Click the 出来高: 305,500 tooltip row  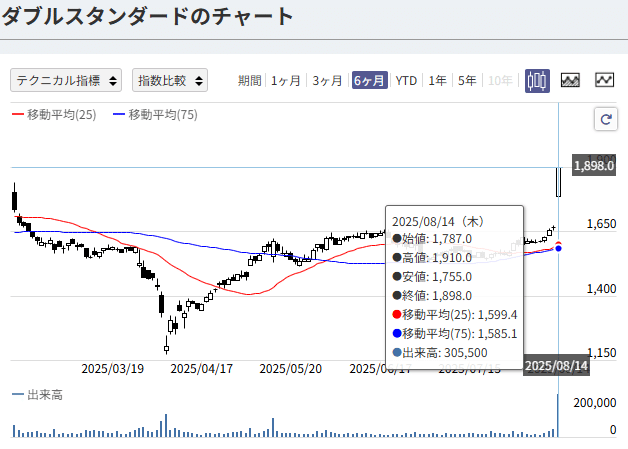tap(440, 353)
